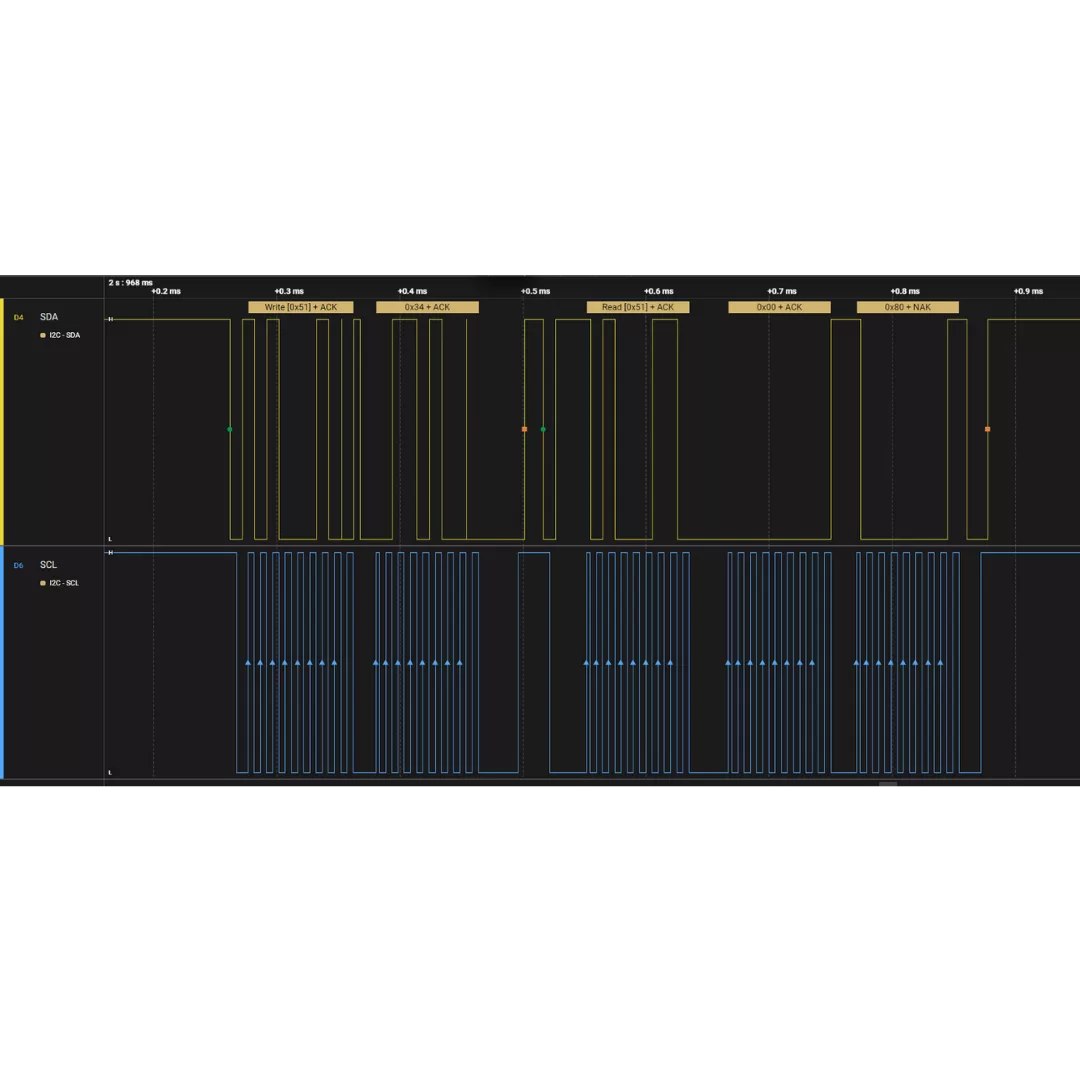1080x1080 pixels.
Task: Click the first orange stop marker on SDA
Action: click(x=524, y=429)
